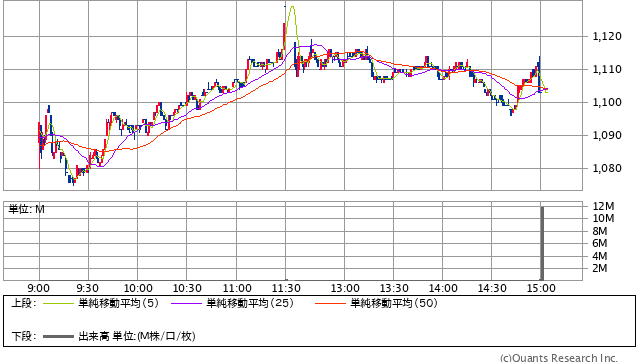Screen dimensions: 638x362
Task: Click the 13:30 time axis label
Action: [394, 288]
